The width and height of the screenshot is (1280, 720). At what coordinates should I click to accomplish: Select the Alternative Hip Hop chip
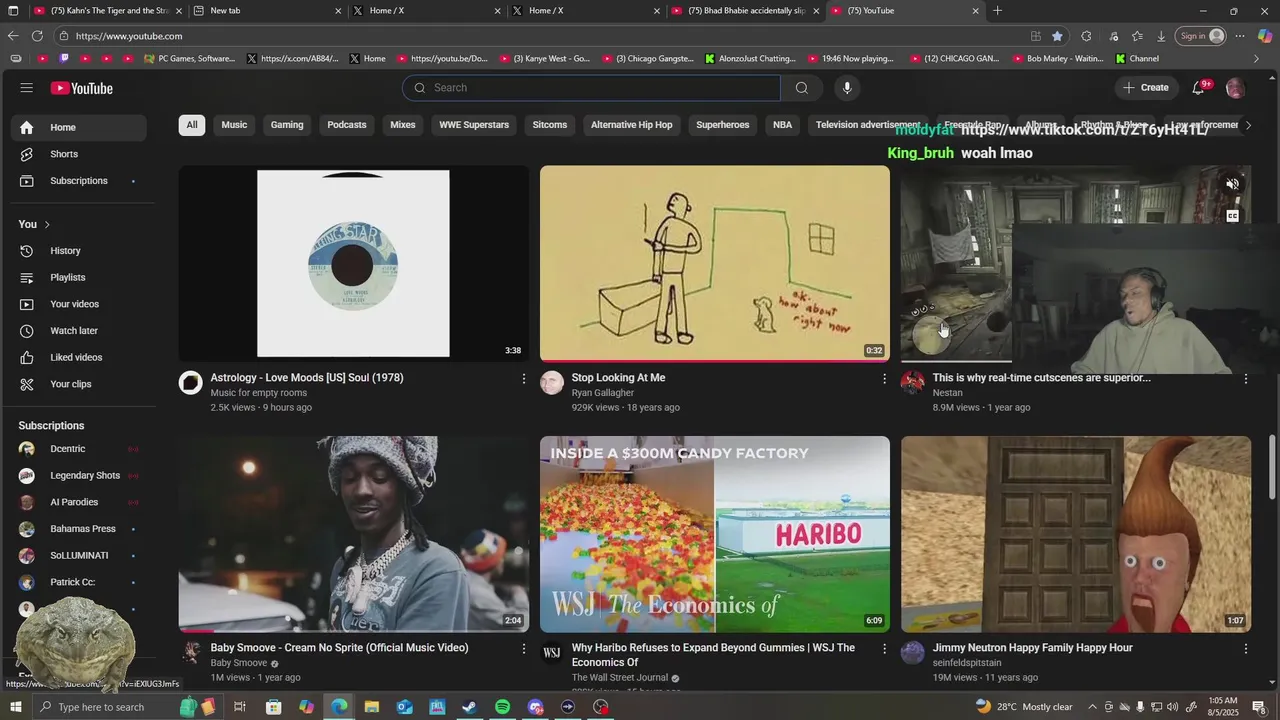[631, 125]
